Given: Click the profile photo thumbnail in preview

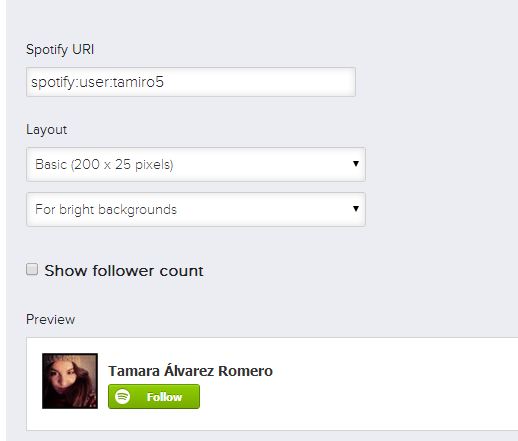Looking at the screenshot, I should click(x=70, y=381).
